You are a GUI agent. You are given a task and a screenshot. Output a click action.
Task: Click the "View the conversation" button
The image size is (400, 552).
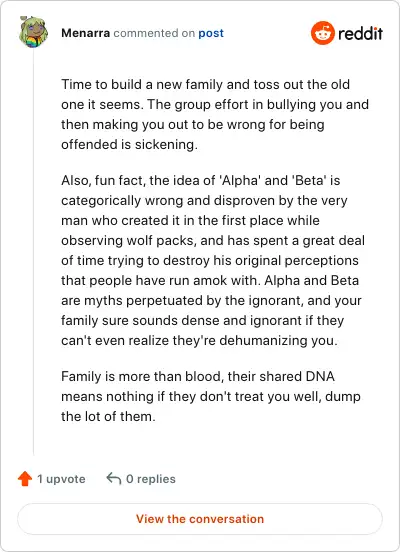(200, 519)
